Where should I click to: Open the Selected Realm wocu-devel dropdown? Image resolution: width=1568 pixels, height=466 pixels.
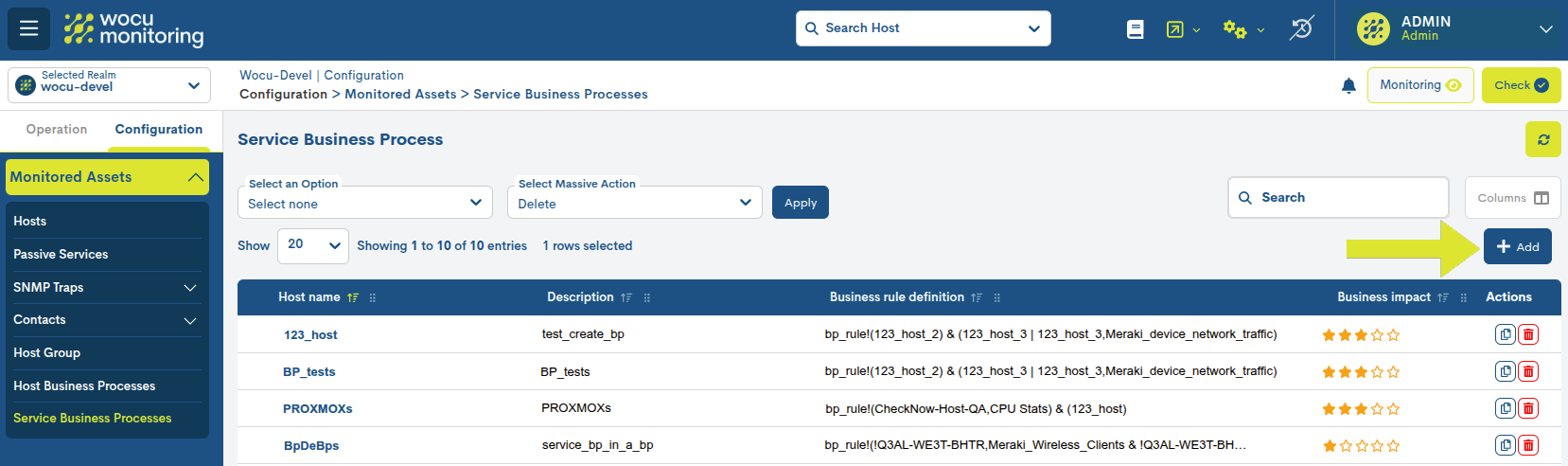(x=109, y=85)
